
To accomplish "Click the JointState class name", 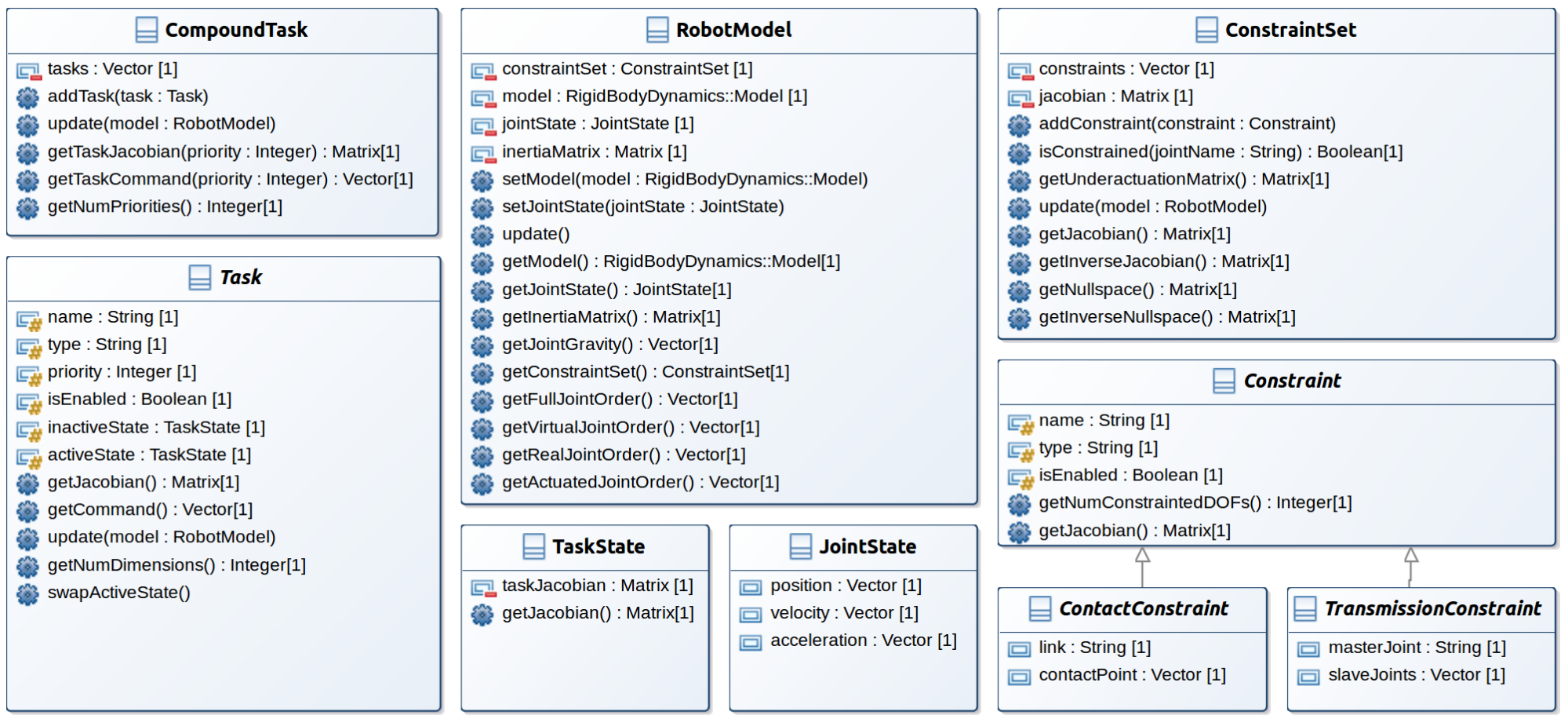I will (x=867, y=546).
